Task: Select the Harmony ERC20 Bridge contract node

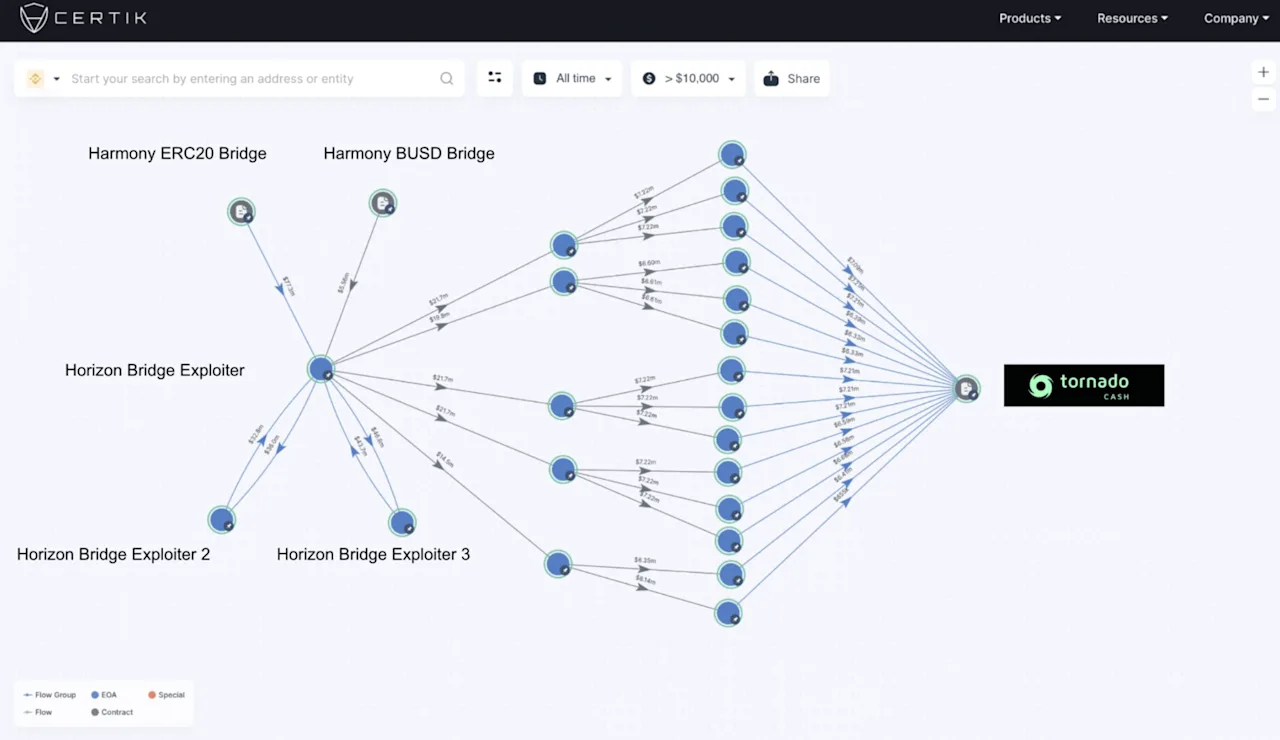Action: pyautogui.click(x=241, y=211)
